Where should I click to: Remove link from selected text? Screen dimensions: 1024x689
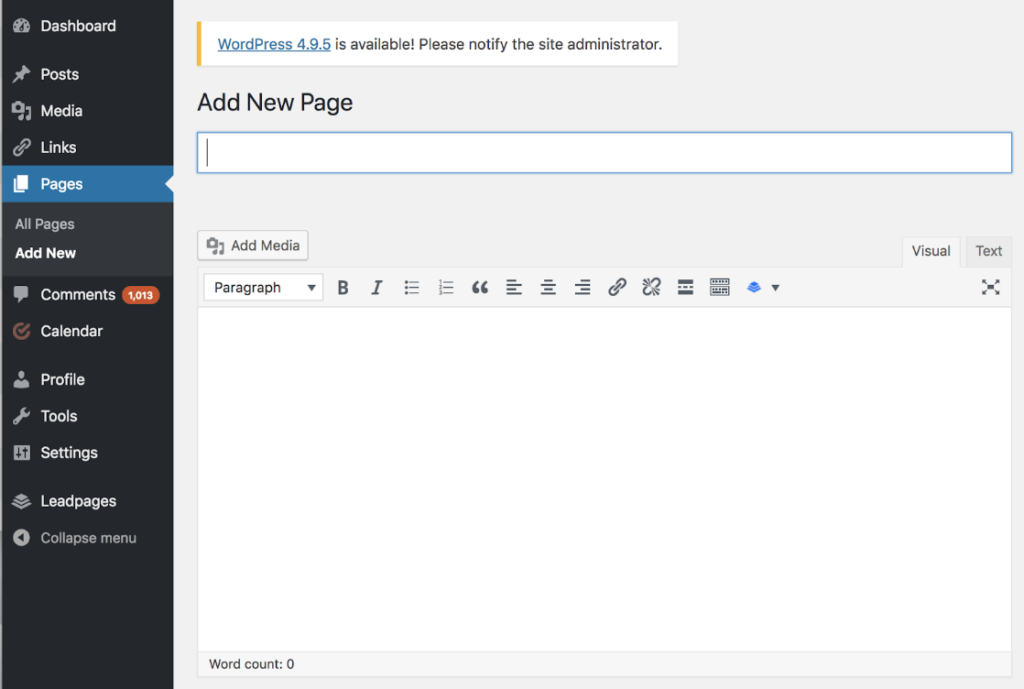(x=651, y=287)
